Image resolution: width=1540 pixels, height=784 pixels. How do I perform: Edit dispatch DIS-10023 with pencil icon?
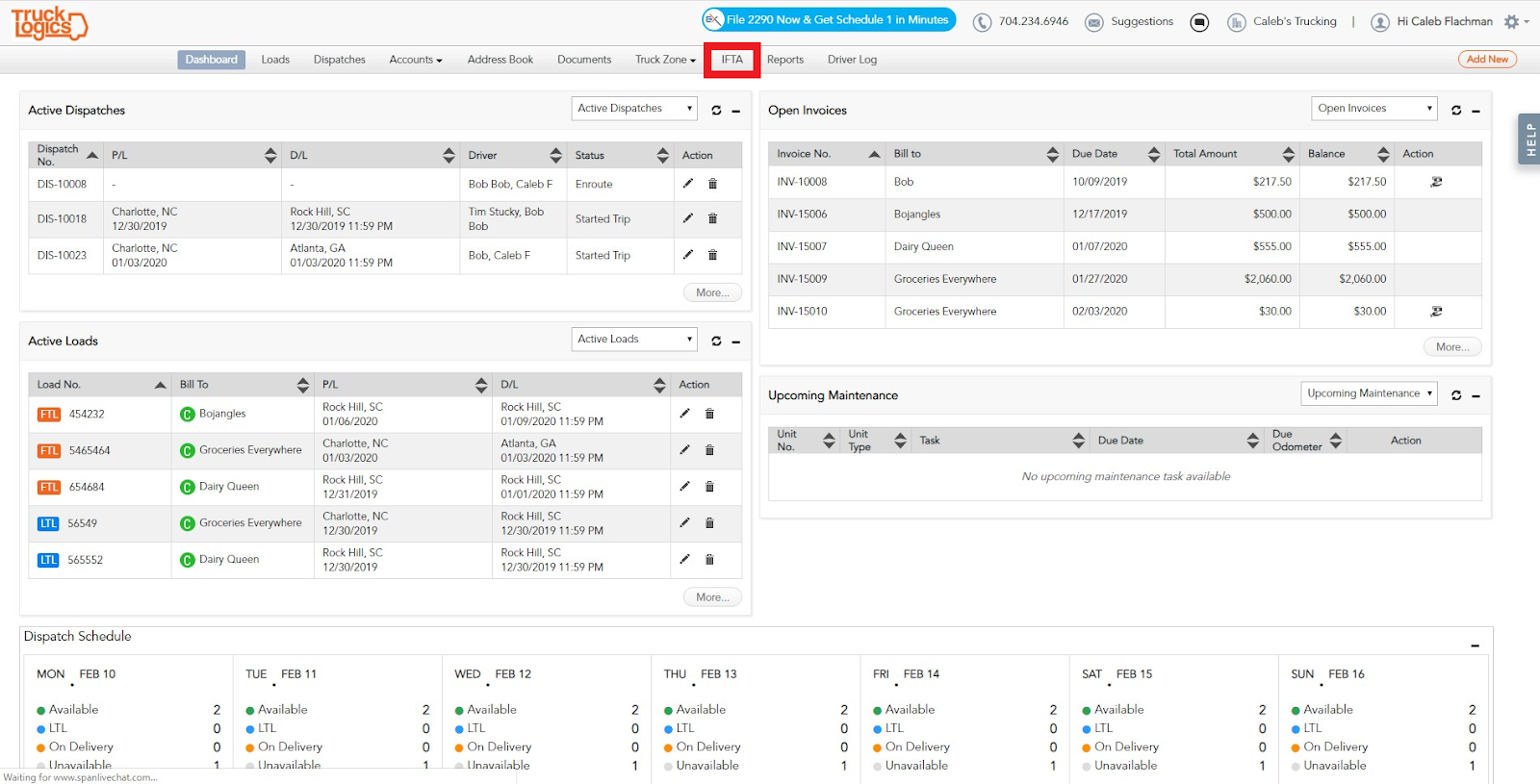click(x=688, y=255)
